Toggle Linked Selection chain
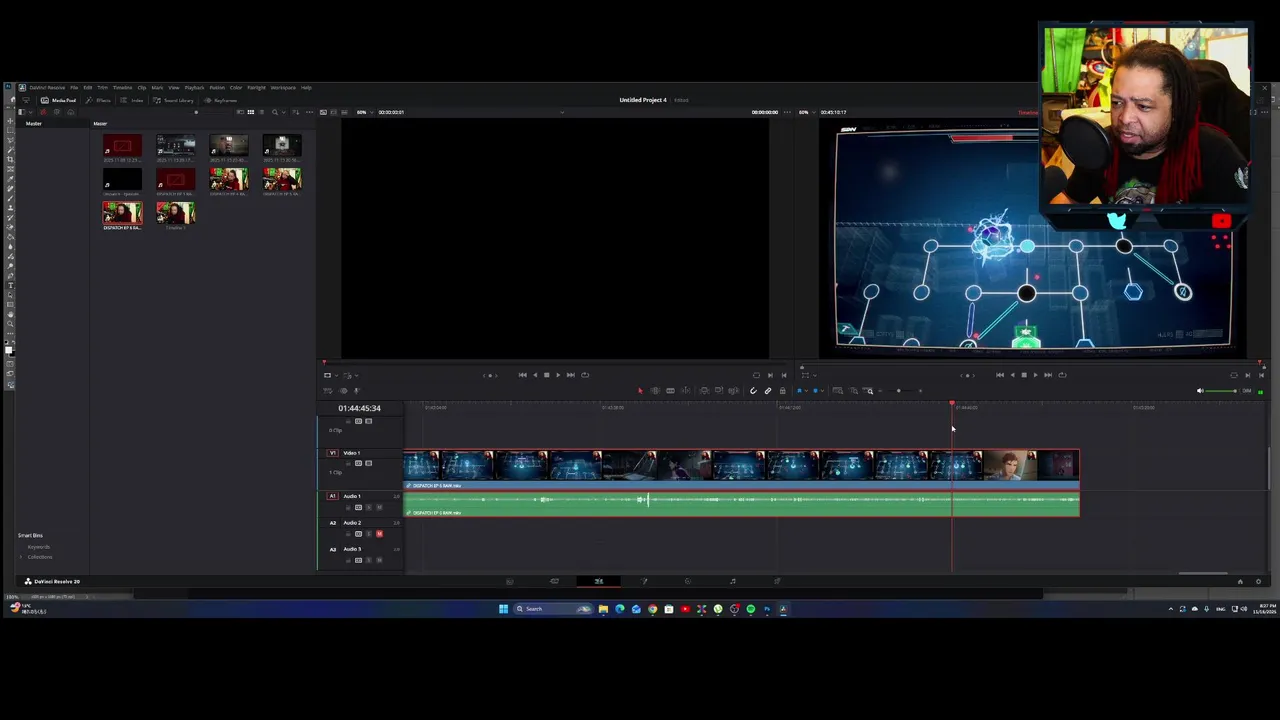Screen dimensions: 1280x720 pos(768,391)
